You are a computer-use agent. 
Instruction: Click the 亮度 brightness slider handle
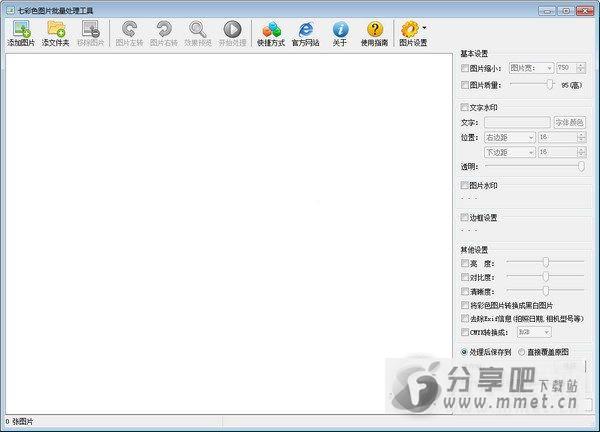(x=546, y=262)
